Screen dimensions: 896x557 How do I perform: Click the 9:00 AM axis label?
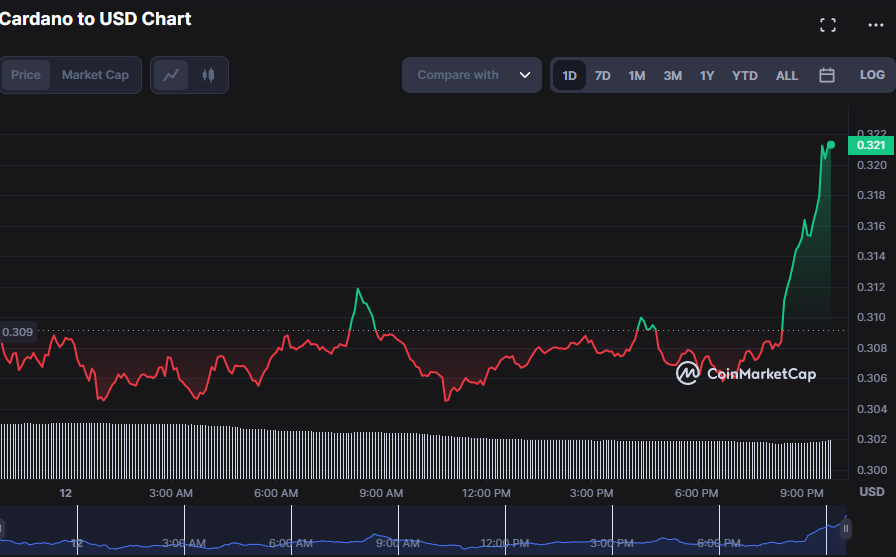tap(381, 493)
